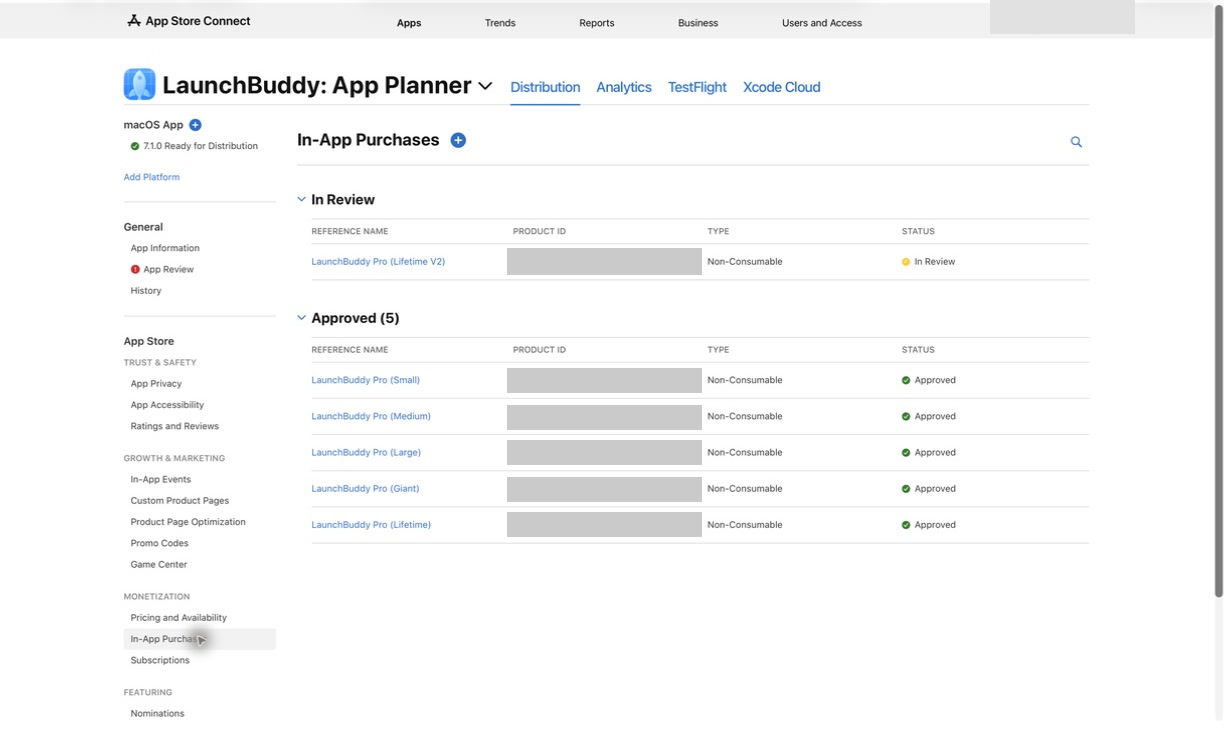The image size is (1224, 732).
Task: Collapse the Approved (5) section
Action: point(301,318)
